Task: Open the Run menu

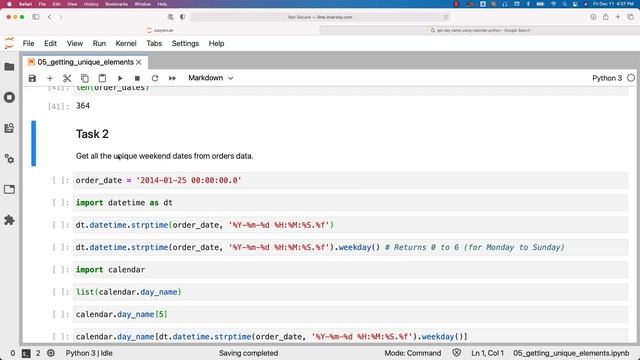Action: pyautogui.click(x=99, y=43)
